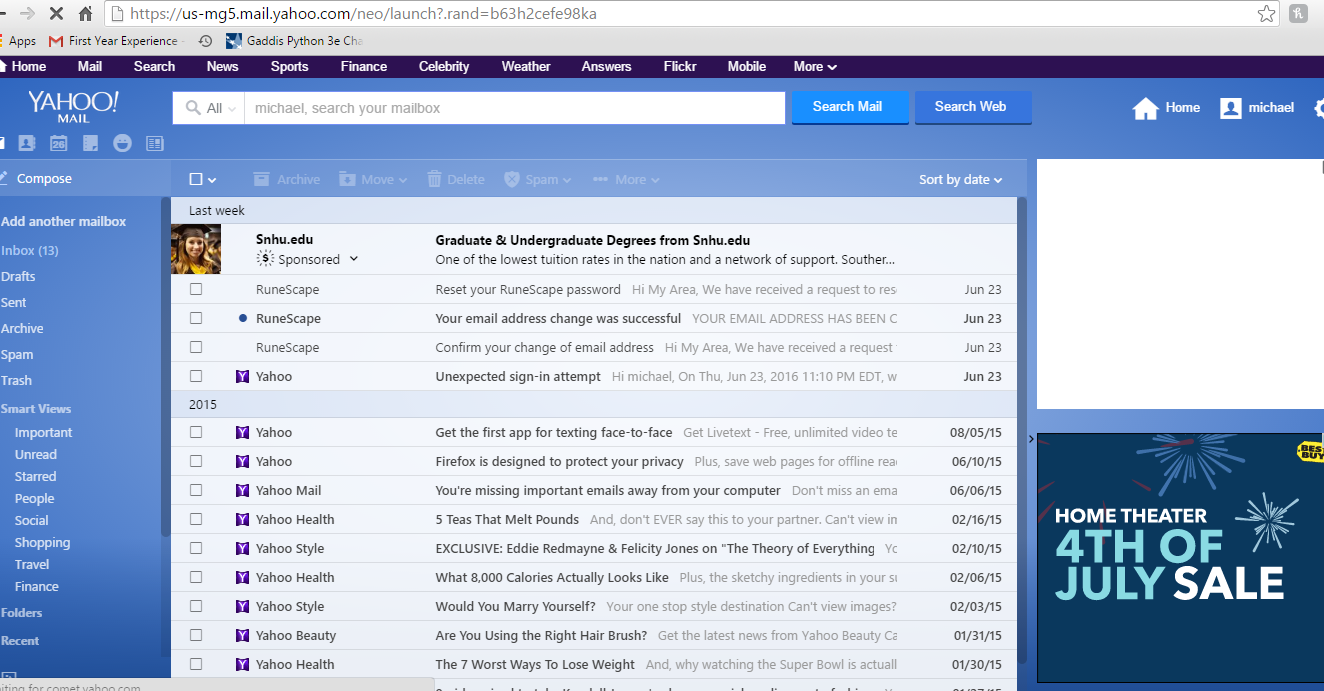Open the More menu in Yahoo navigation
Image resolution: width=1324 pixels, height=691 pixels.
point(815,66)
